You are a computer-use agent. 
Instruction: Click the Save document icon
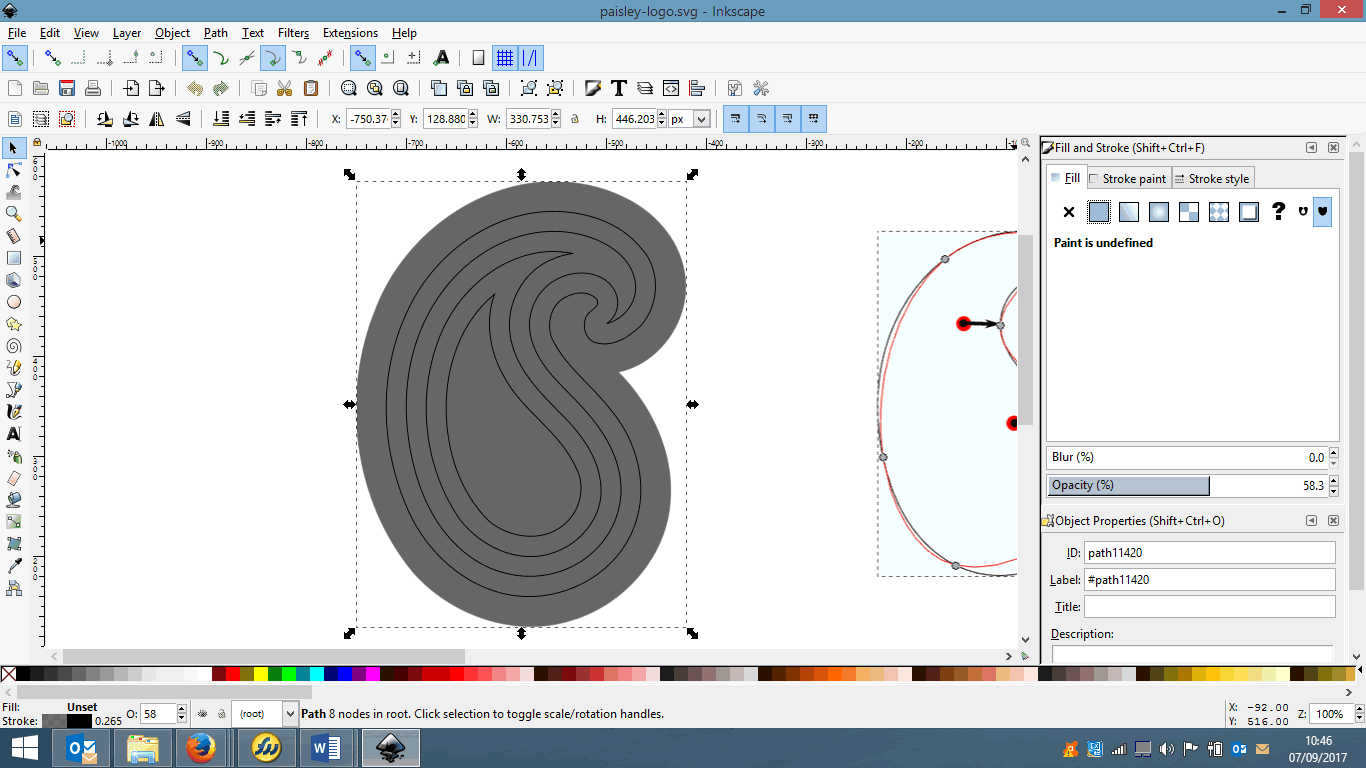pyautogui.click(x=67, y=88)
